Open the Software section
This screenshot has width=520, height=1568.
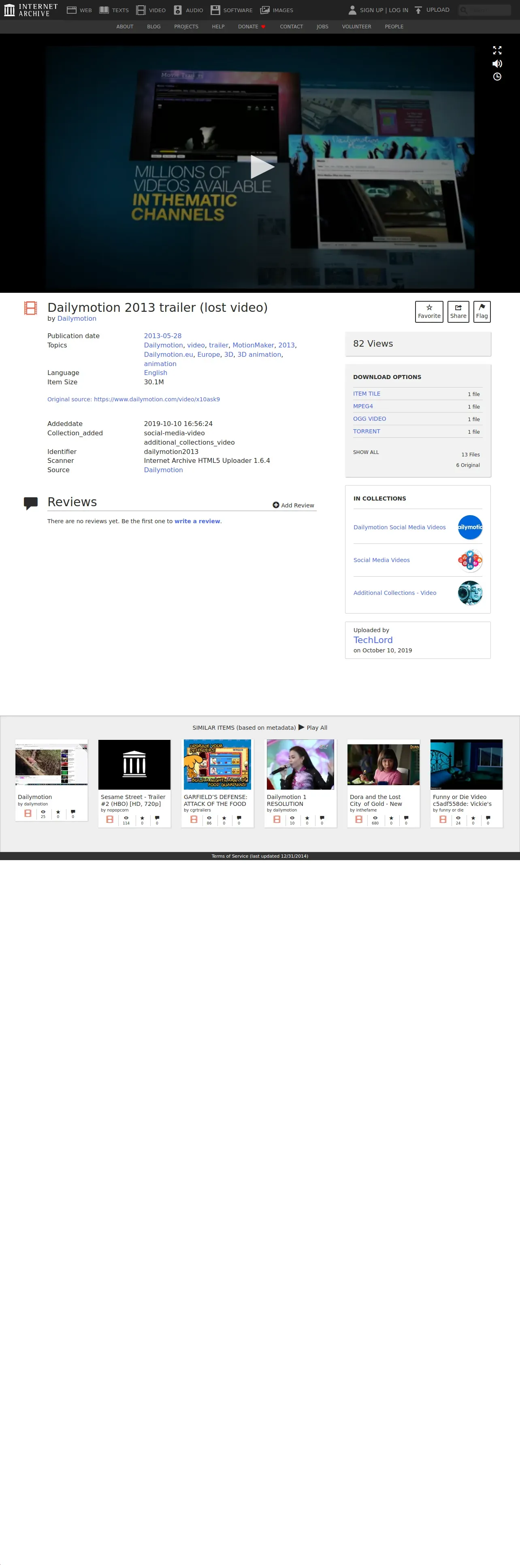[x=231, y=10]
